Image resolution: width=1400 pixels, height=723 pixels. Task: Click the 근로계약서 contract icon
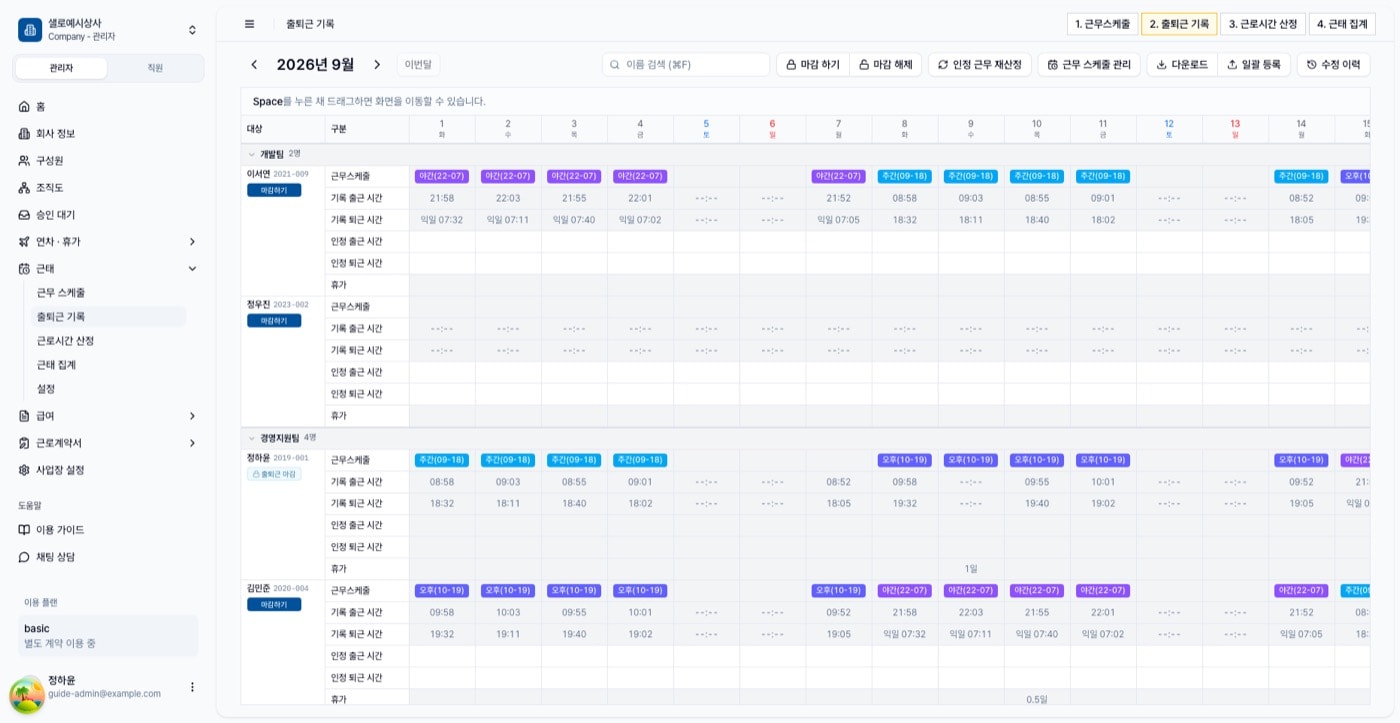[x=25, y=442]
